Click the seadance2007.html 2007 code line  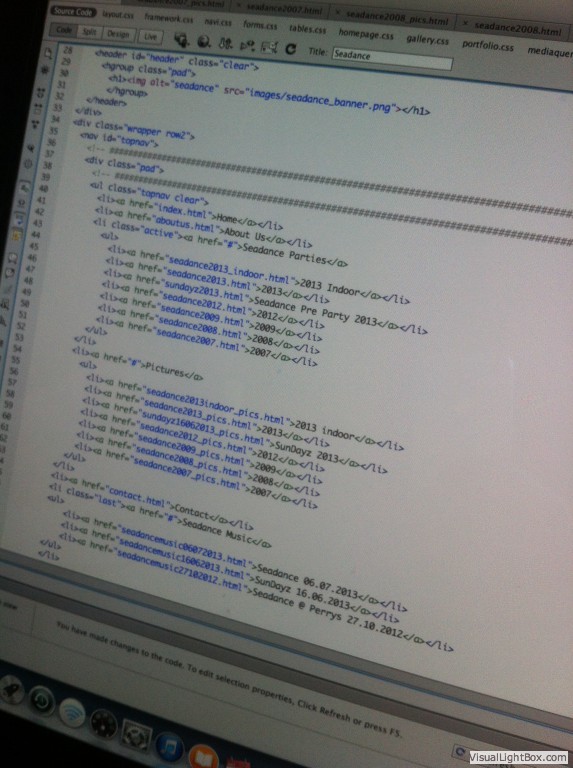[x=206, y=341]
